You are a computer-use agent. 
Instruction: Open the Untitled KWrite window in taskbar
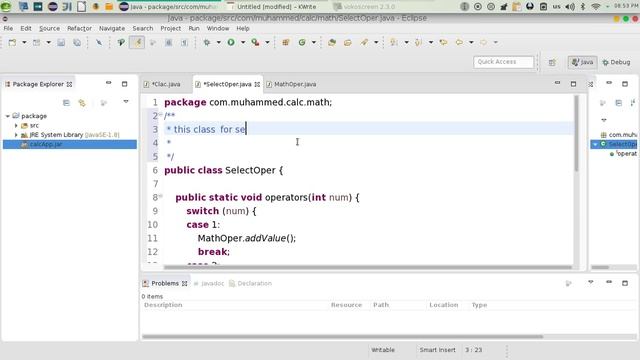point(272,7)
